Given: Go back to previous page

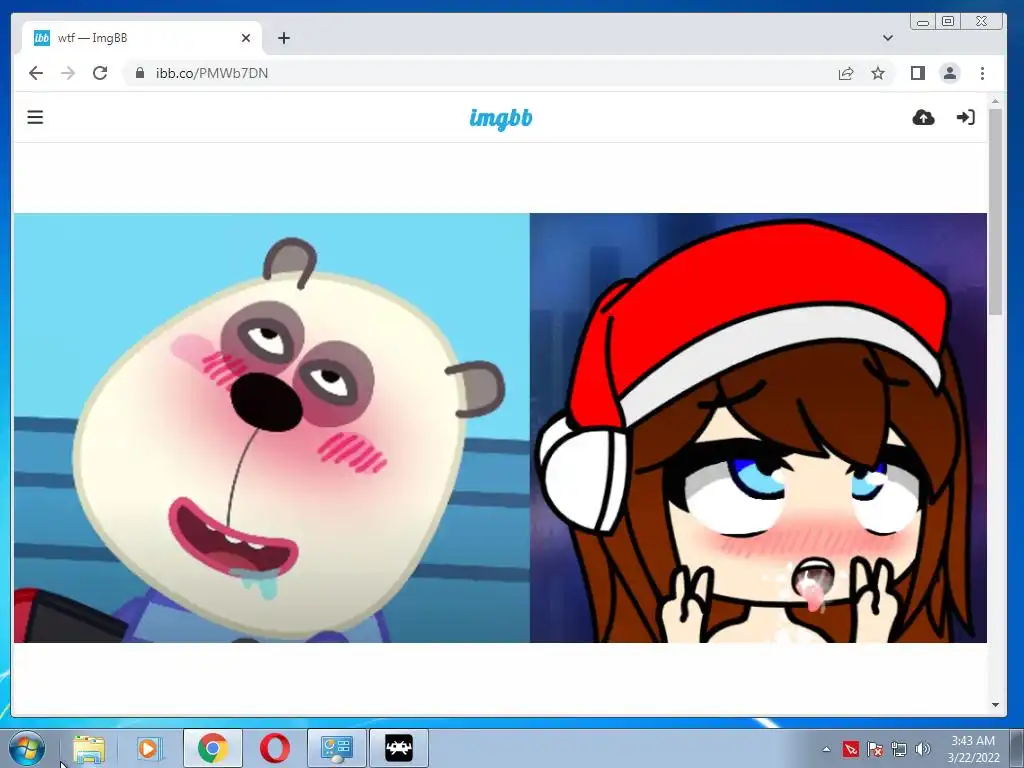Looking at the screenshot, I should click(x=36, y=73).
